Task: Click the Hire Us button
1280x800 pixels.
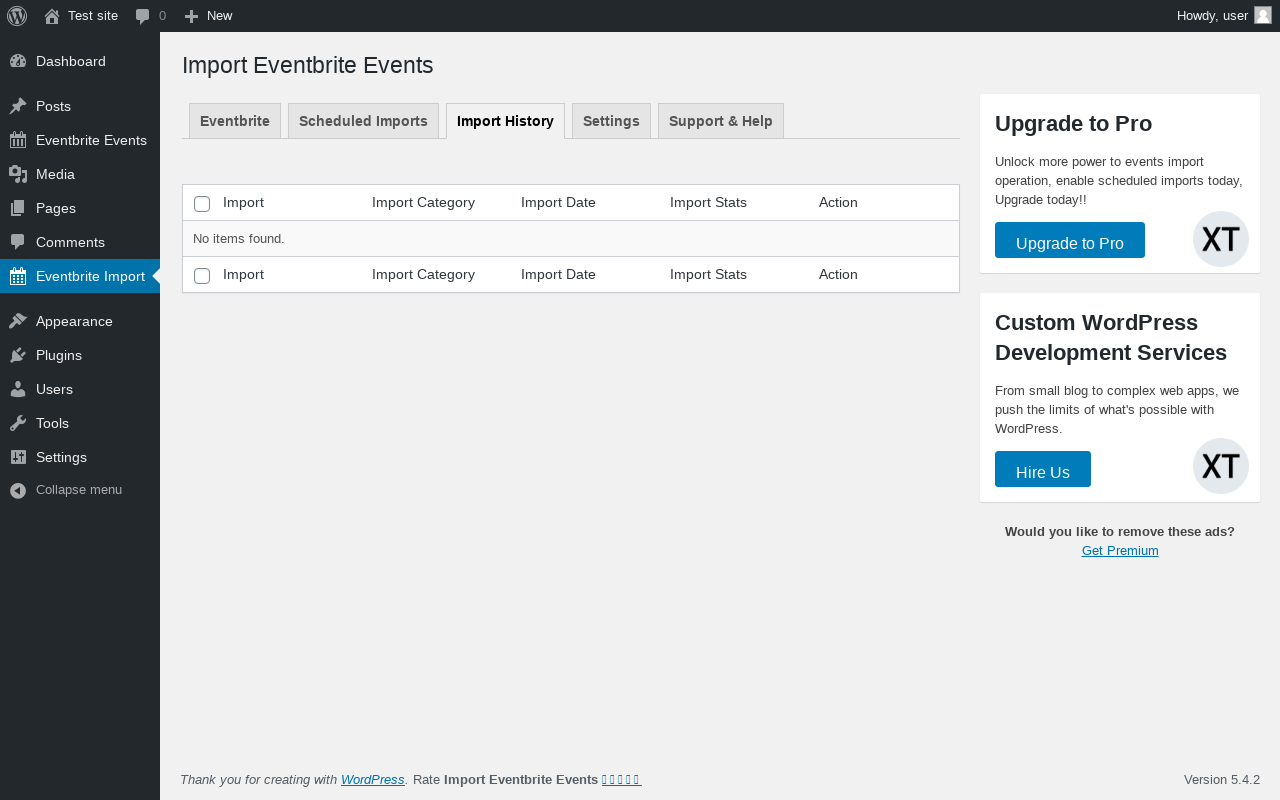Action: [x=1043, y=469]
